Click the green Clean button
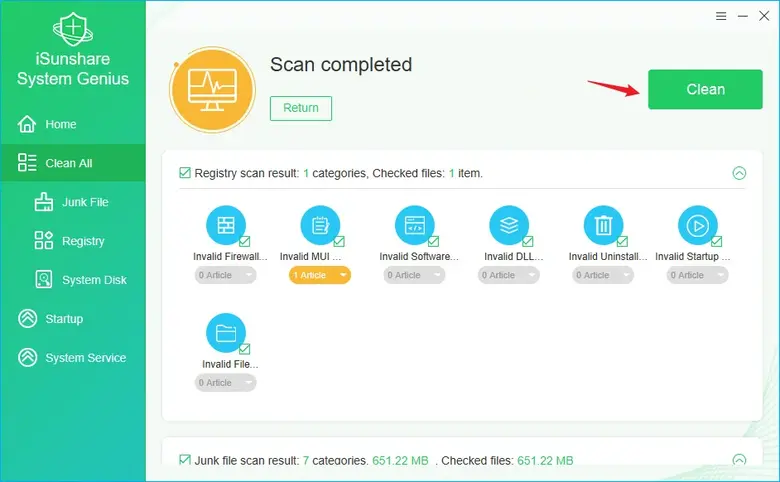This screenshot has width=780, height=482. pos(705,90)
